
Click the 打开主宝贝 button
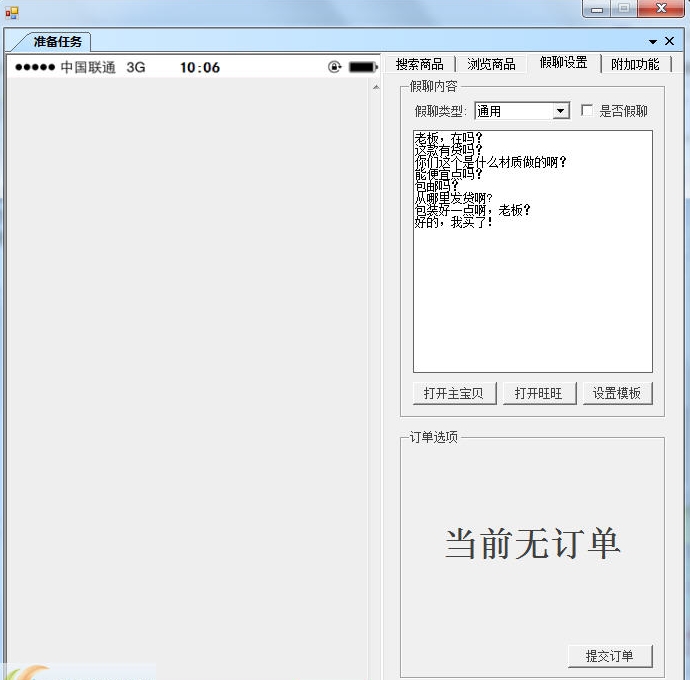click(x=454, y=393)
